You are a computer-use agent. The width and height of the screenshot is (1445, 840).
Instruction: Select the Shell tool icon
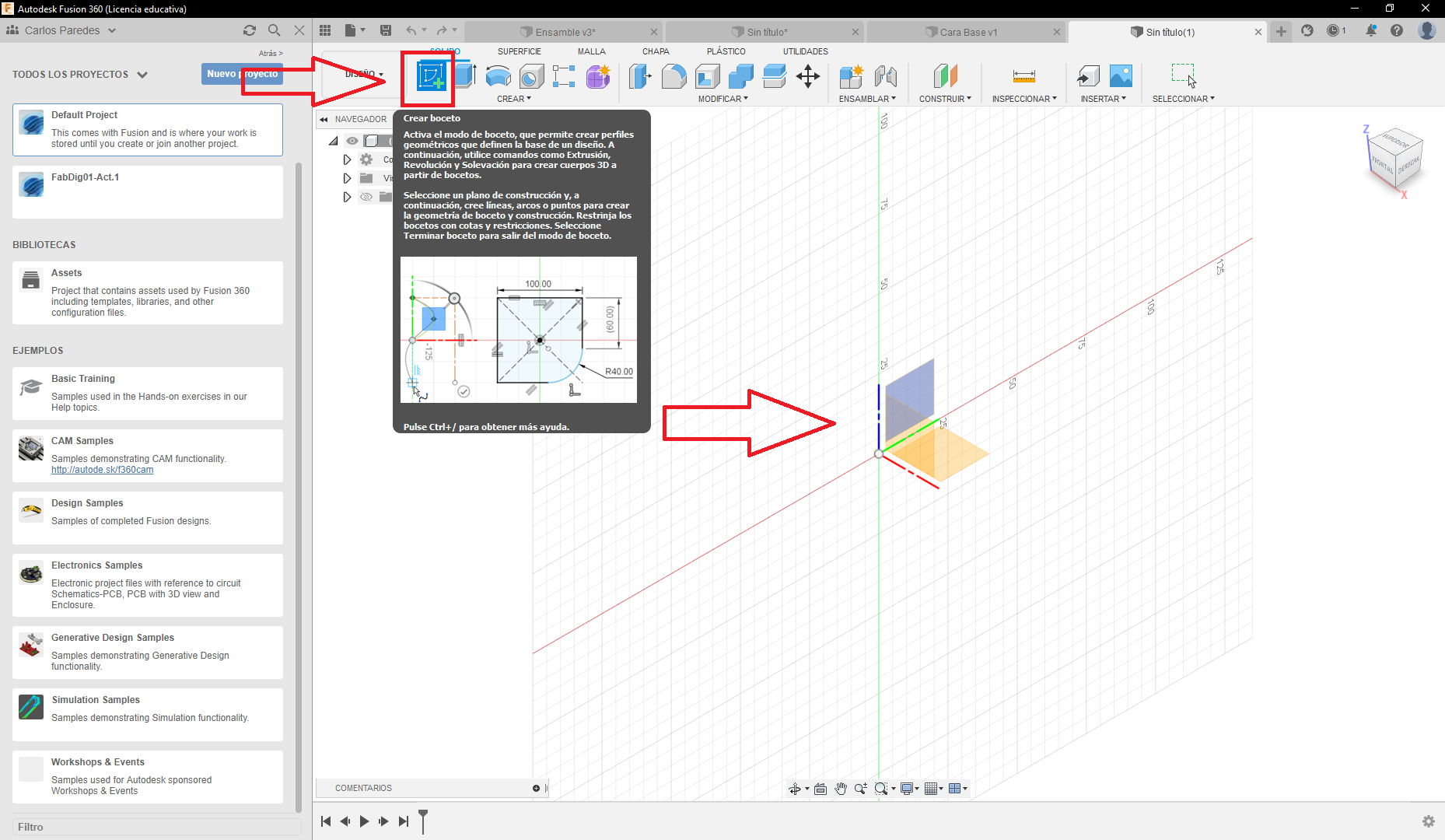pyautogui.click(x=708, y=76)
